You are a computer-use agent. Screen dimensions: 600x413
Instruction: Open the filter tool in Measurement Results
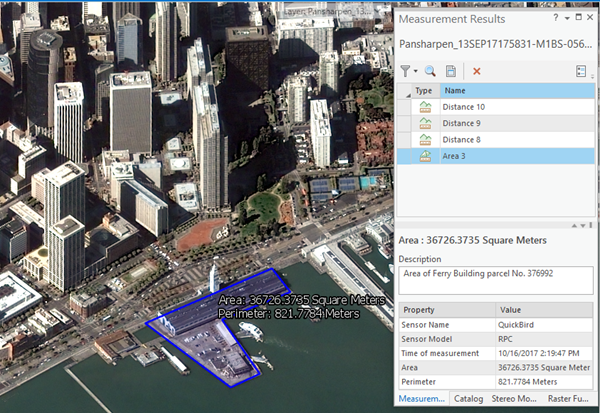[x=405, y=71]
